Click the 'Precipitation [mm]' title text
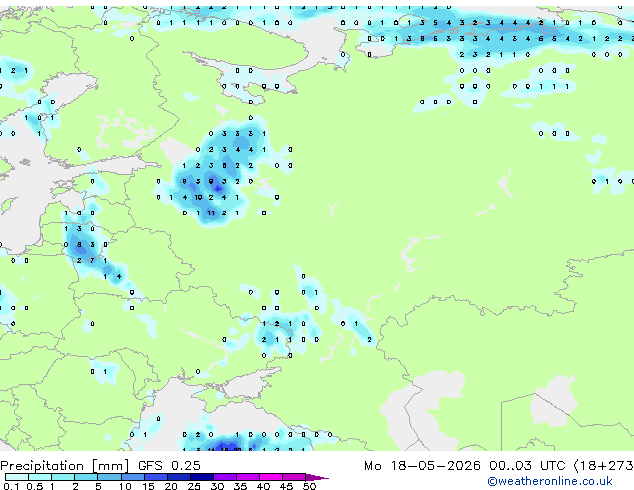The height and width of the screenshot is (490, 634). [x=65, y=466]
